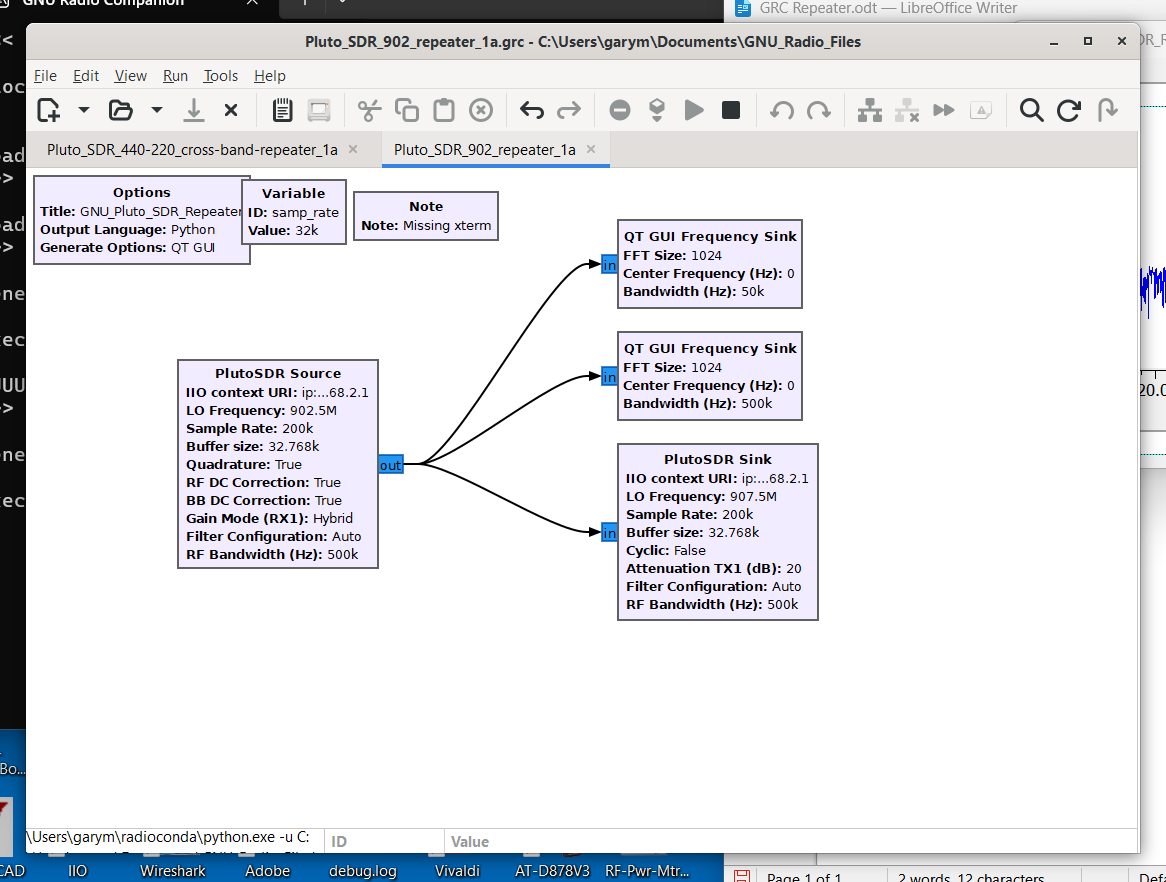Click the Find blocks magnifier icon
This screenshot has width=1166, height=882.
click(x=1031, y=110)
